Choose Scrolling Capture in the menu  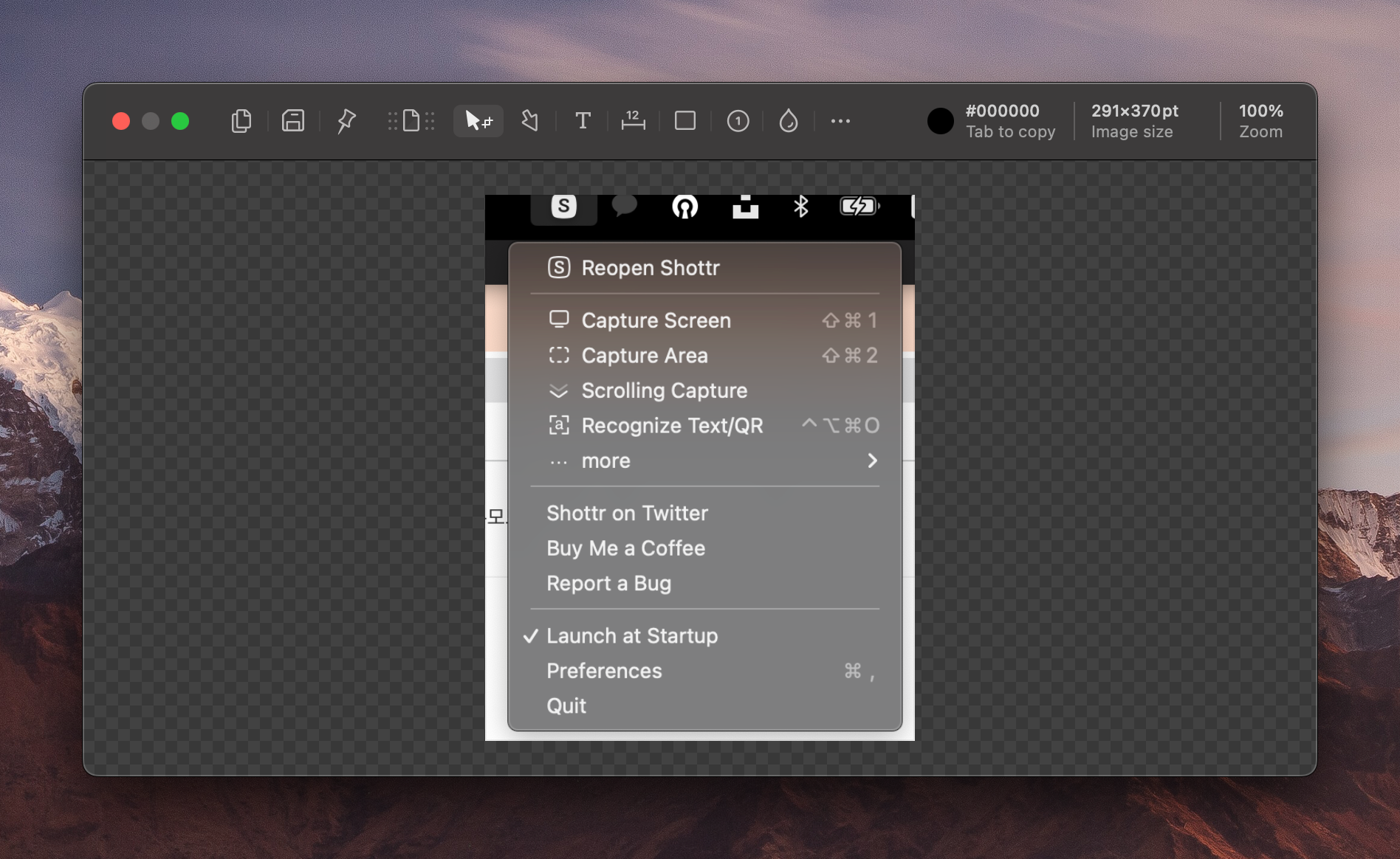[x=705, y=390]
